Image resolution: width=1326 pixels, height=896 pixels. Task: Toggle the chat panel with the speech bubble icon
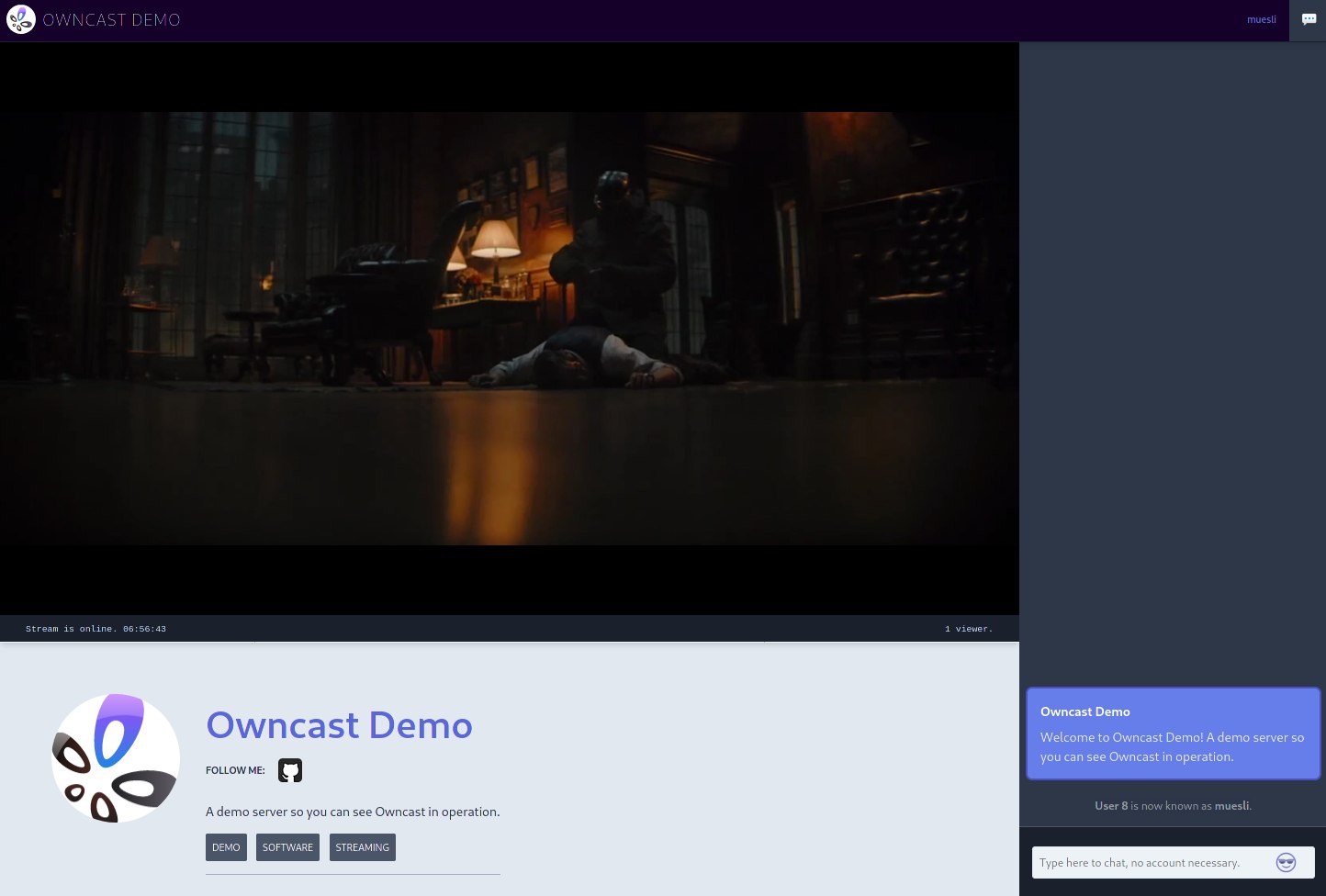pos(1309,20)
